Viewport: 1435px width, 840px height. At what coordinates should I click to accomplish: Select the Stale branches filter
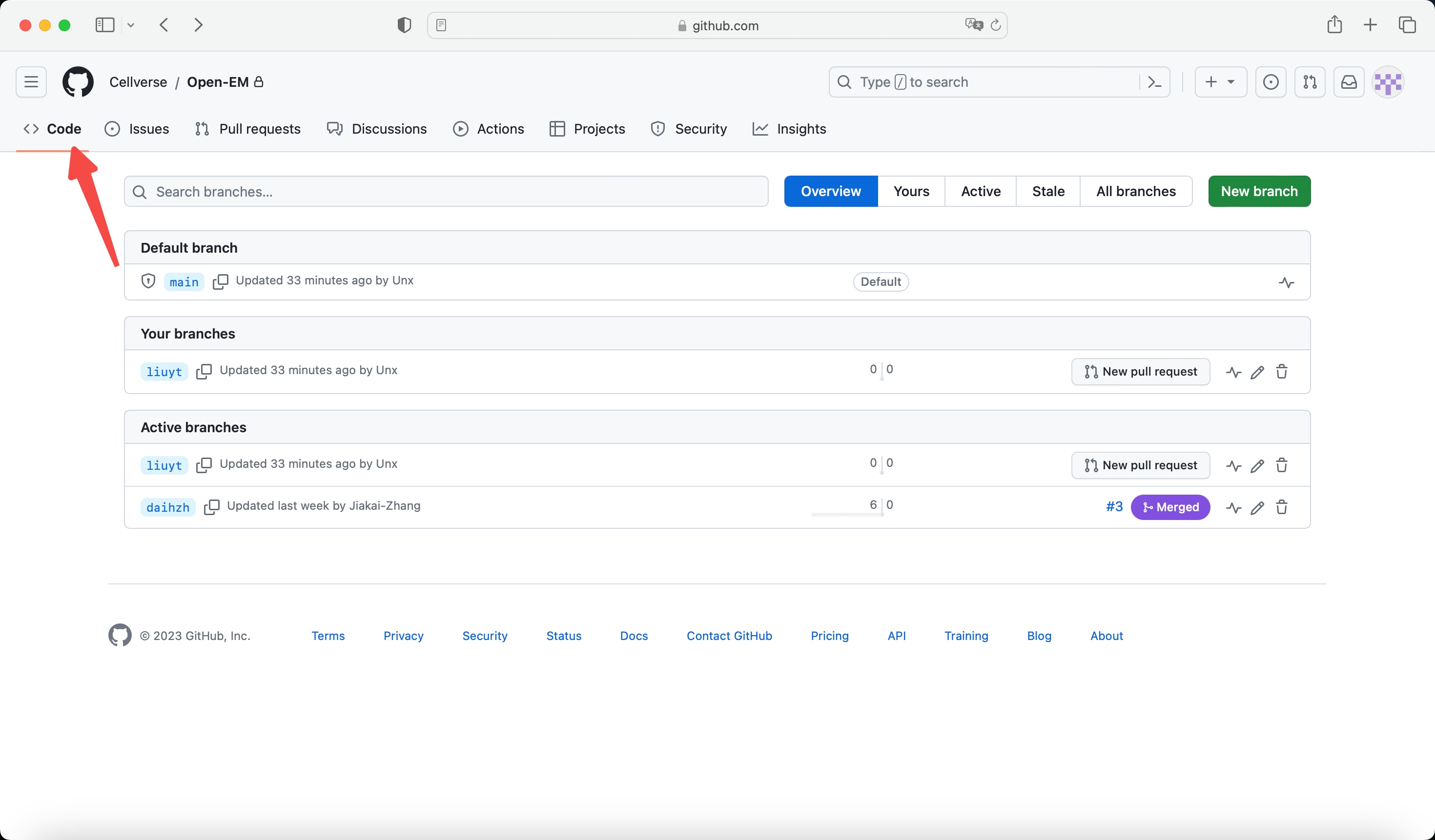tap(1048, 191)
